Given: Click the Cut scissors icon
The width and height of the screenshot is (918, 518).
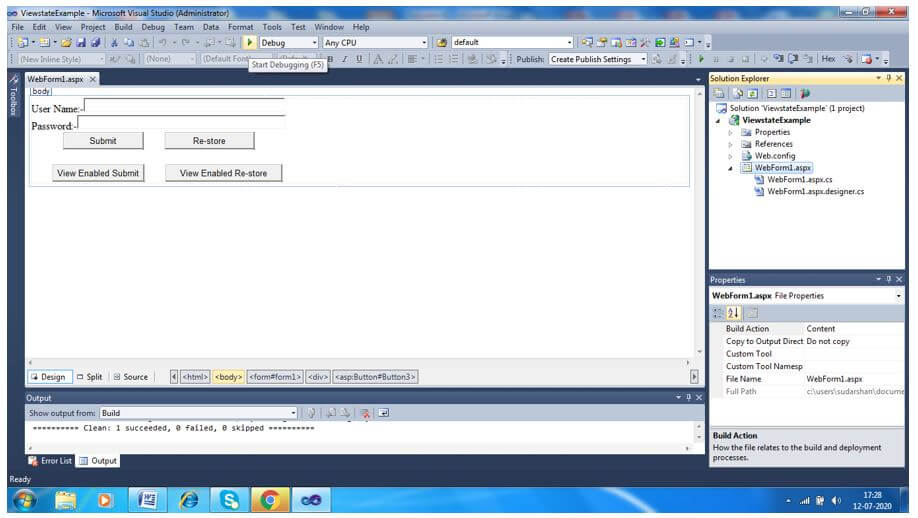Looking at the screenshot, I should (114, 42).
